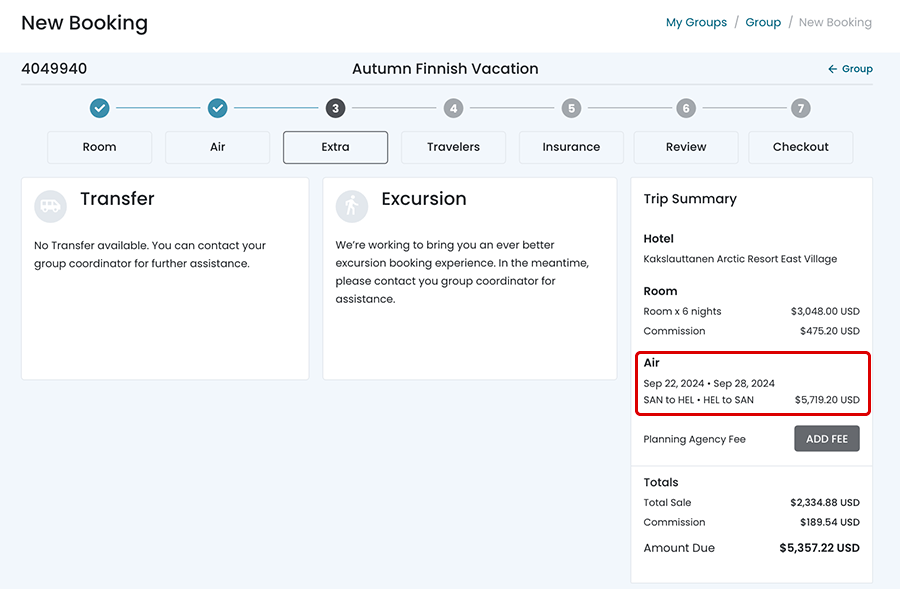Open the Insurance tab
Image resolution: width=900 pixels, height=589 pixels.
[x=571, y=147]
